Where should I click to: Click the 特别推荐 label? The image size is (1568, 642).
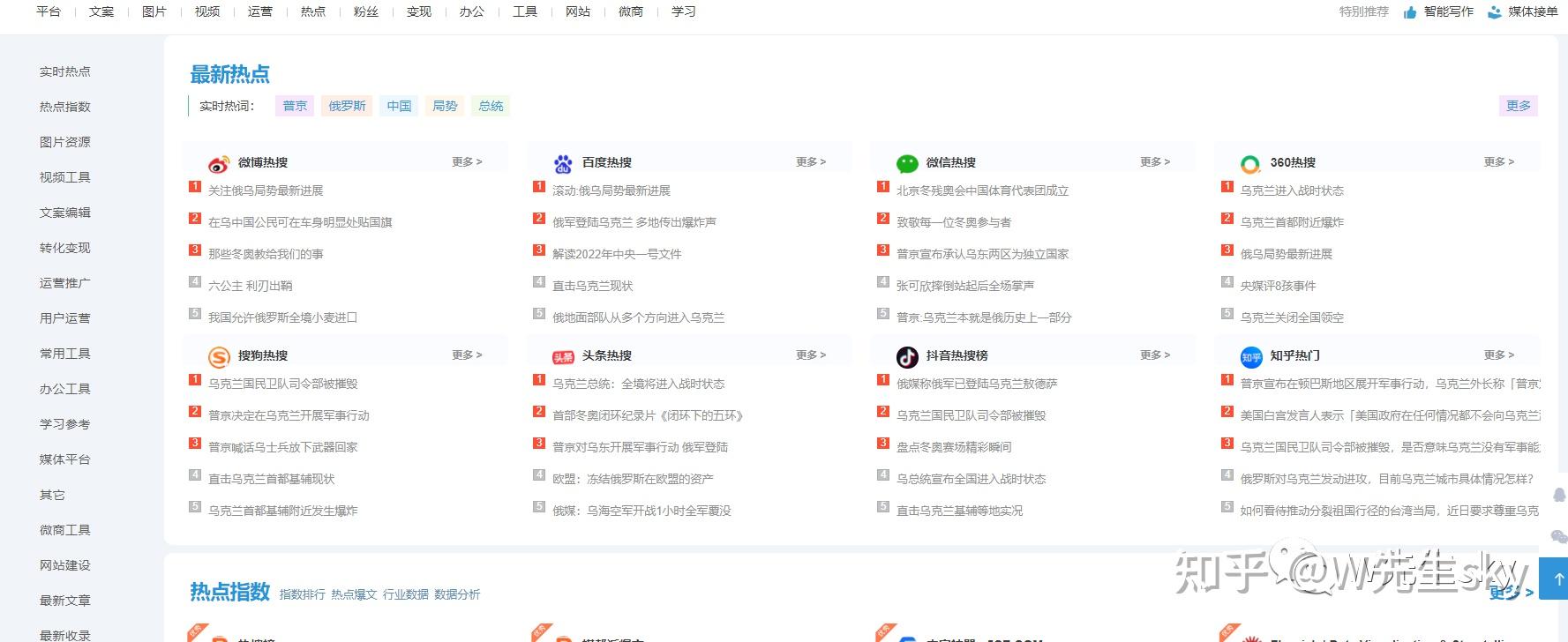(x=1364, y=11)
